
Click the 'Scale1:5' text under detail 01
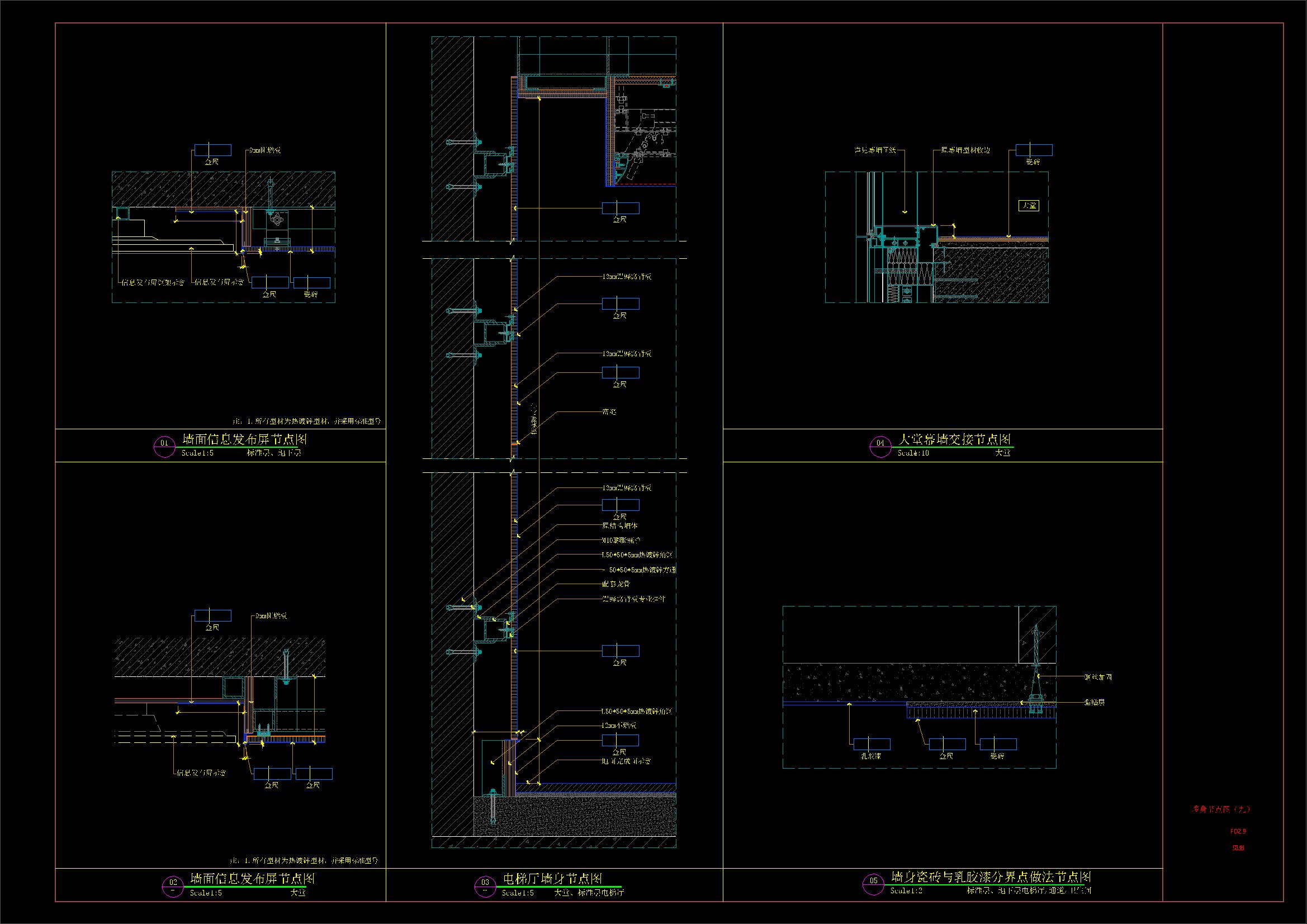(x=197, y=454)
